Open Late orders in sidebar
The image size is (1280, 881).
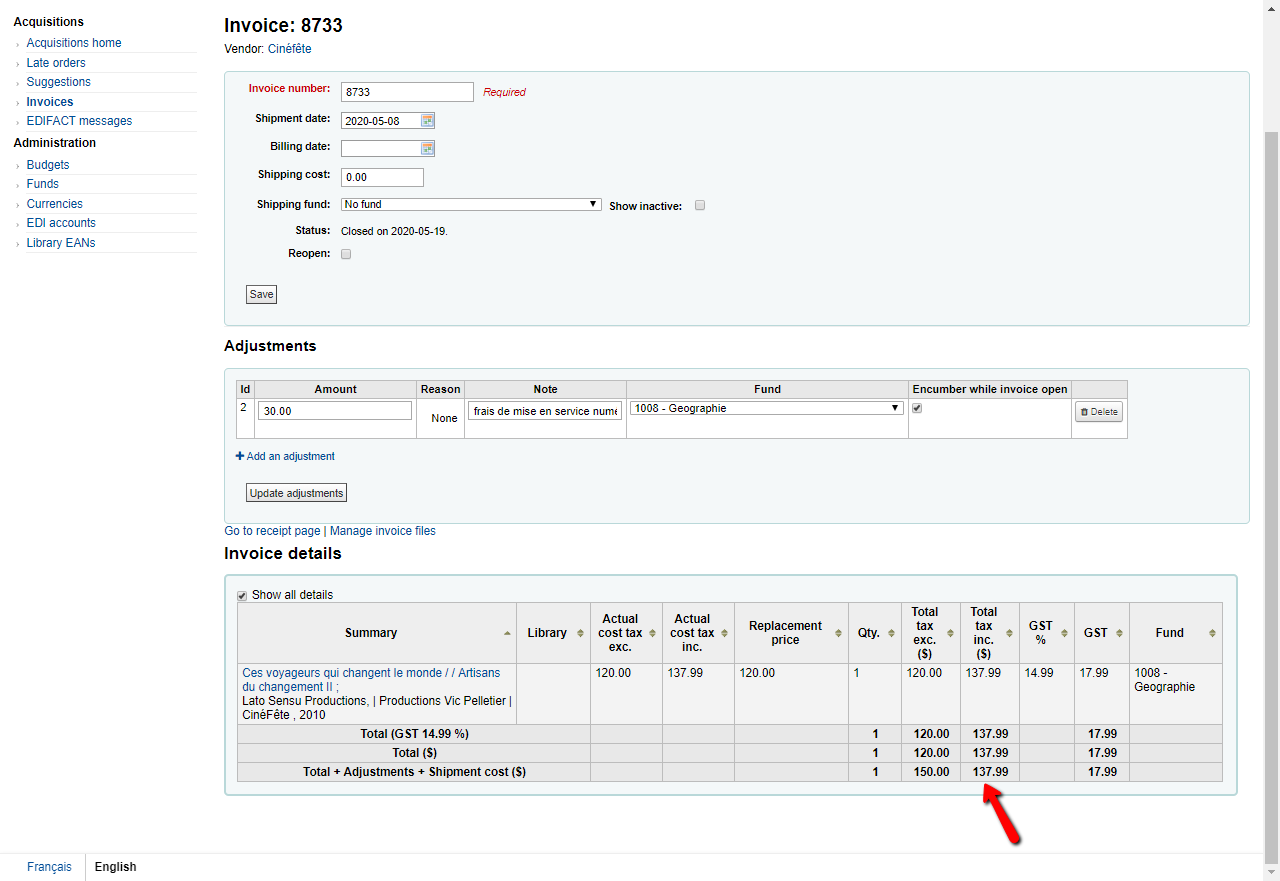[x=56, y=63]
